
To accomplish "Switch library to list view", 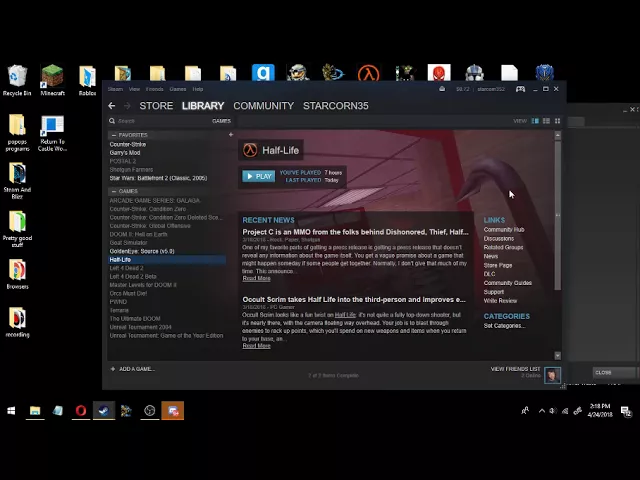I will 546,121.
